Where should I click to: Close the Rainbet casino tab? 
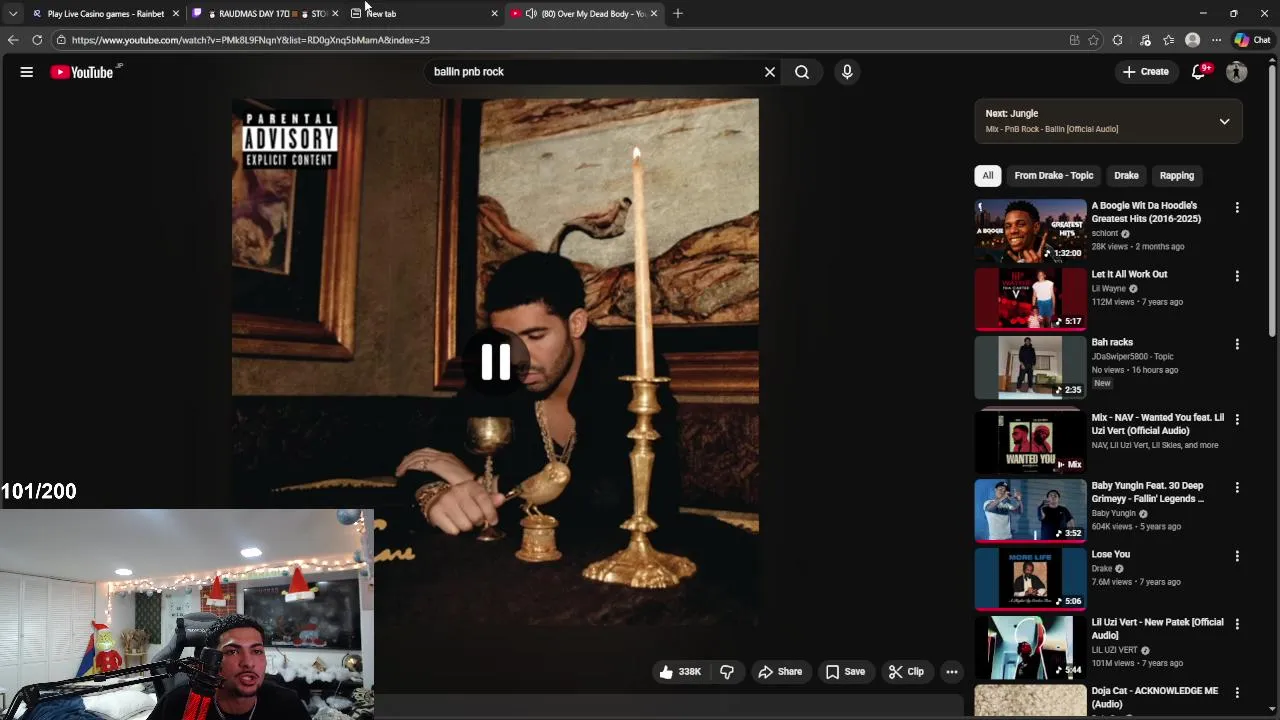click(176, 13)
